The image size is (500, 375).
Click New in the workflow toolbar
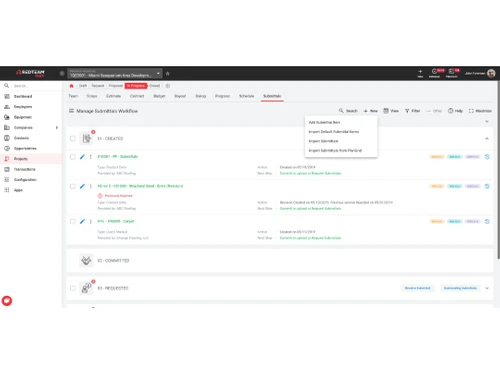pyautogui.click(x=371, y=111)
